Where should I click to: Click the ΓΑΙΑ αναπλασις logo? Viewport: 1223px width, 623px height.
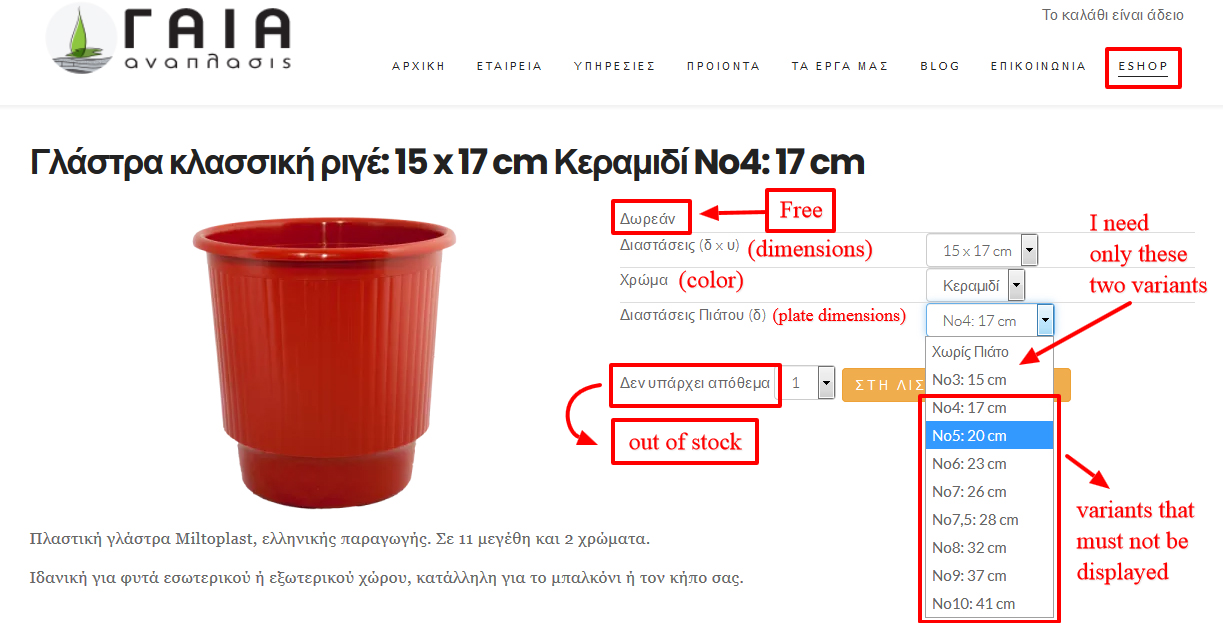pos(168,40)
